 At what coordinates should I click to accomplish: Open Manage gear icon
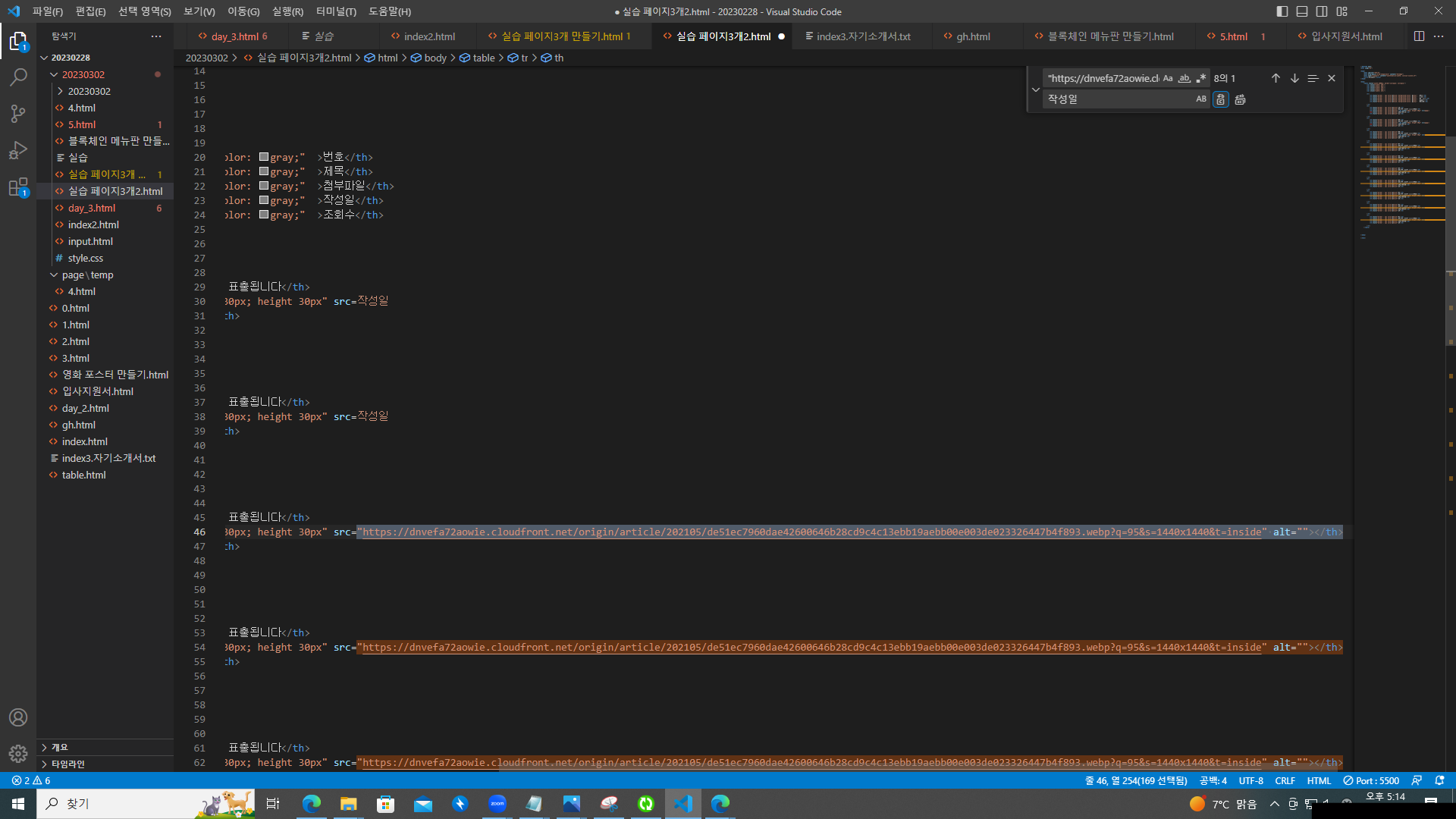pyautogui.click(x=18, y=753)
